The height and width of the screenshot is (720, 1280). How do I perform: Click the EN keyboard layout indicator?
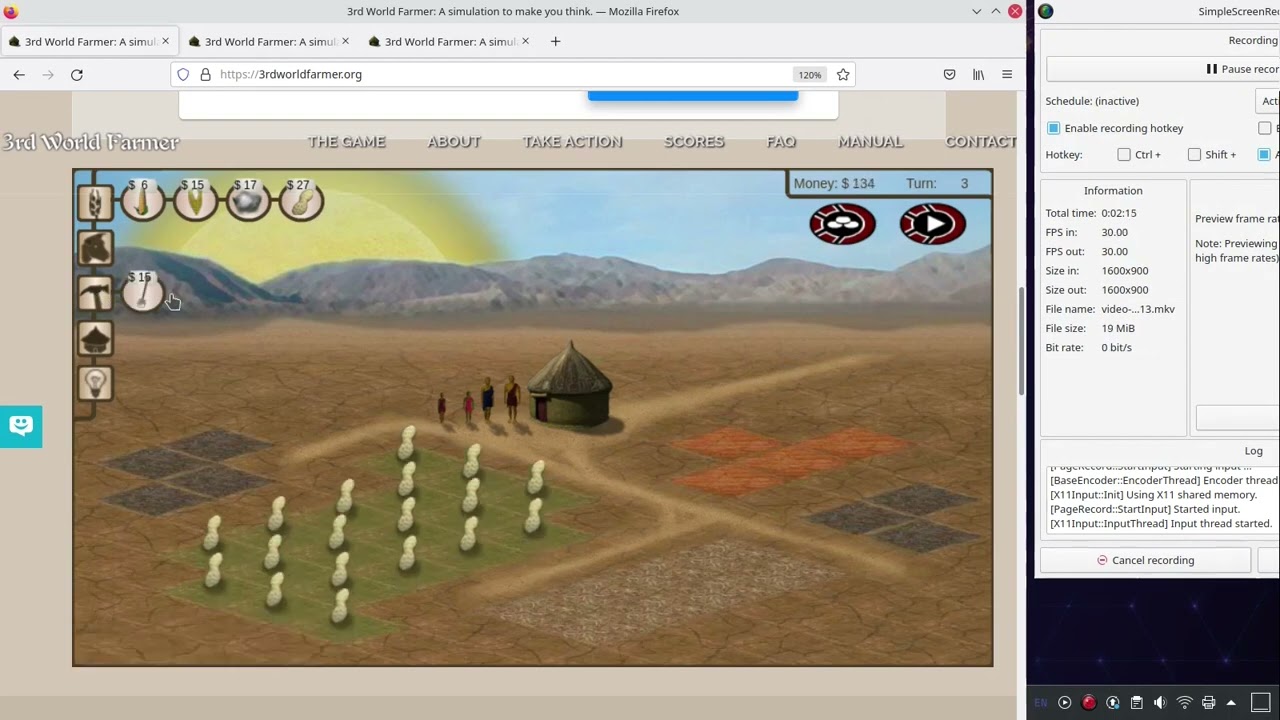click(1041, 703)
